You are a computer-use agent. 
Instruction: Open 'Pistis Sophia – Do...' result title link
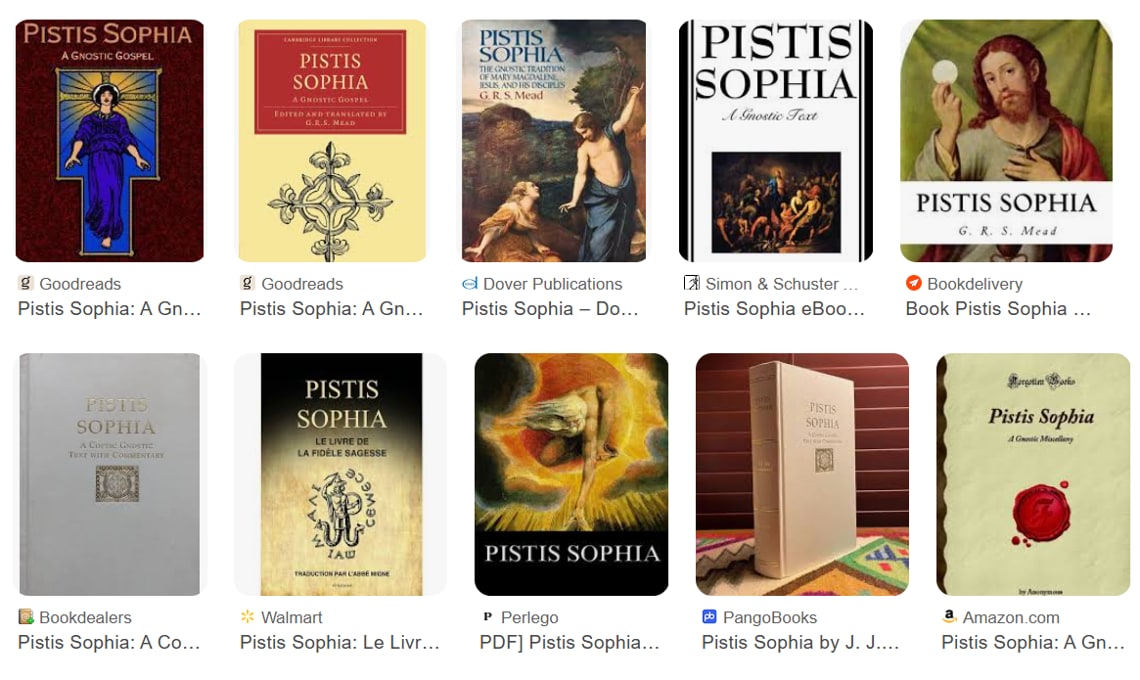550,309
